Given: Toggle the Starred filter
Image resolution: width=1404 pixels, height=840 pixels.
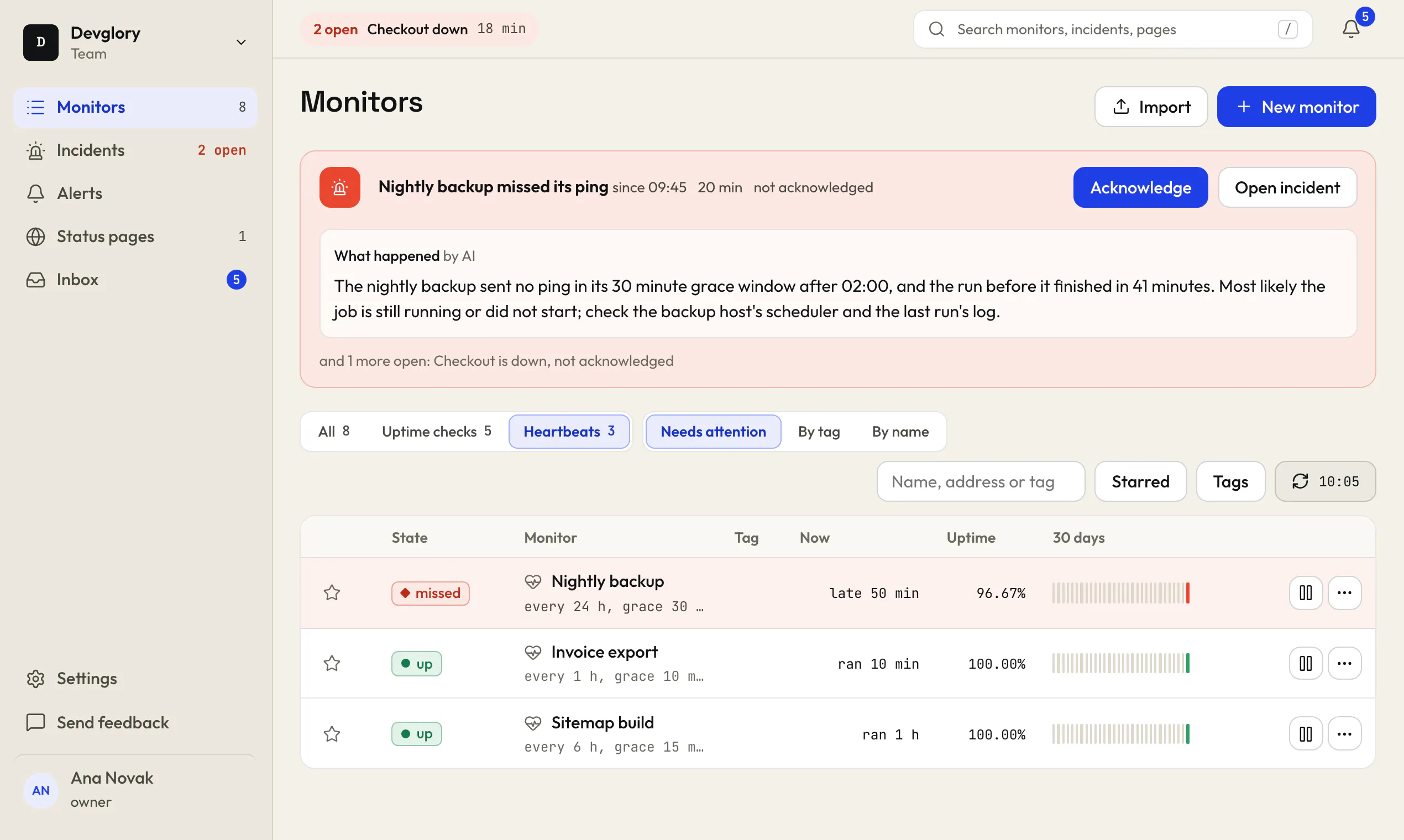Looking at the screenshot, I should coord(1140,481).
